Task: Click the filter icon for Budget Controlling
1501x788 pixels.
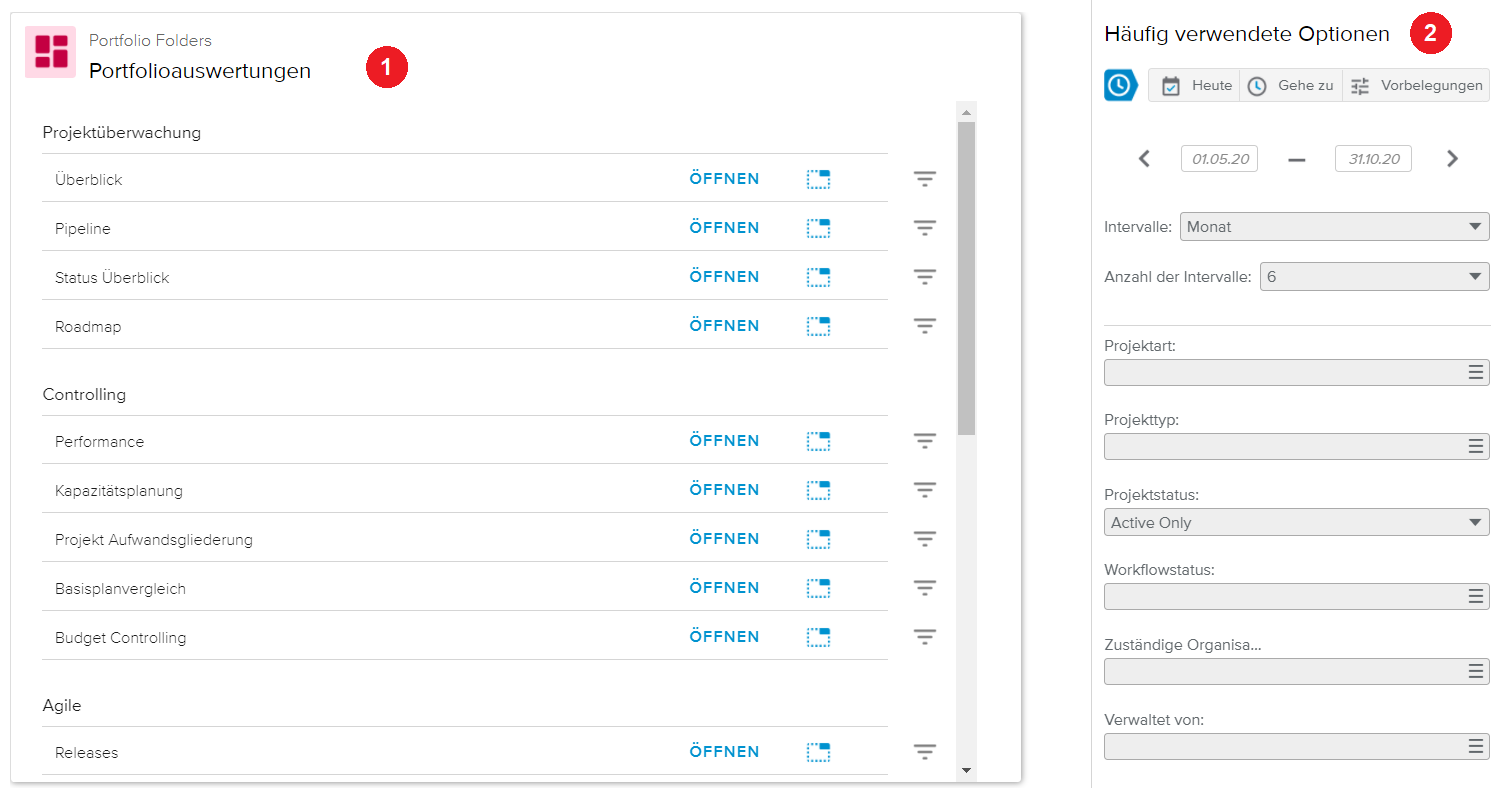Action: coord(924,637)
